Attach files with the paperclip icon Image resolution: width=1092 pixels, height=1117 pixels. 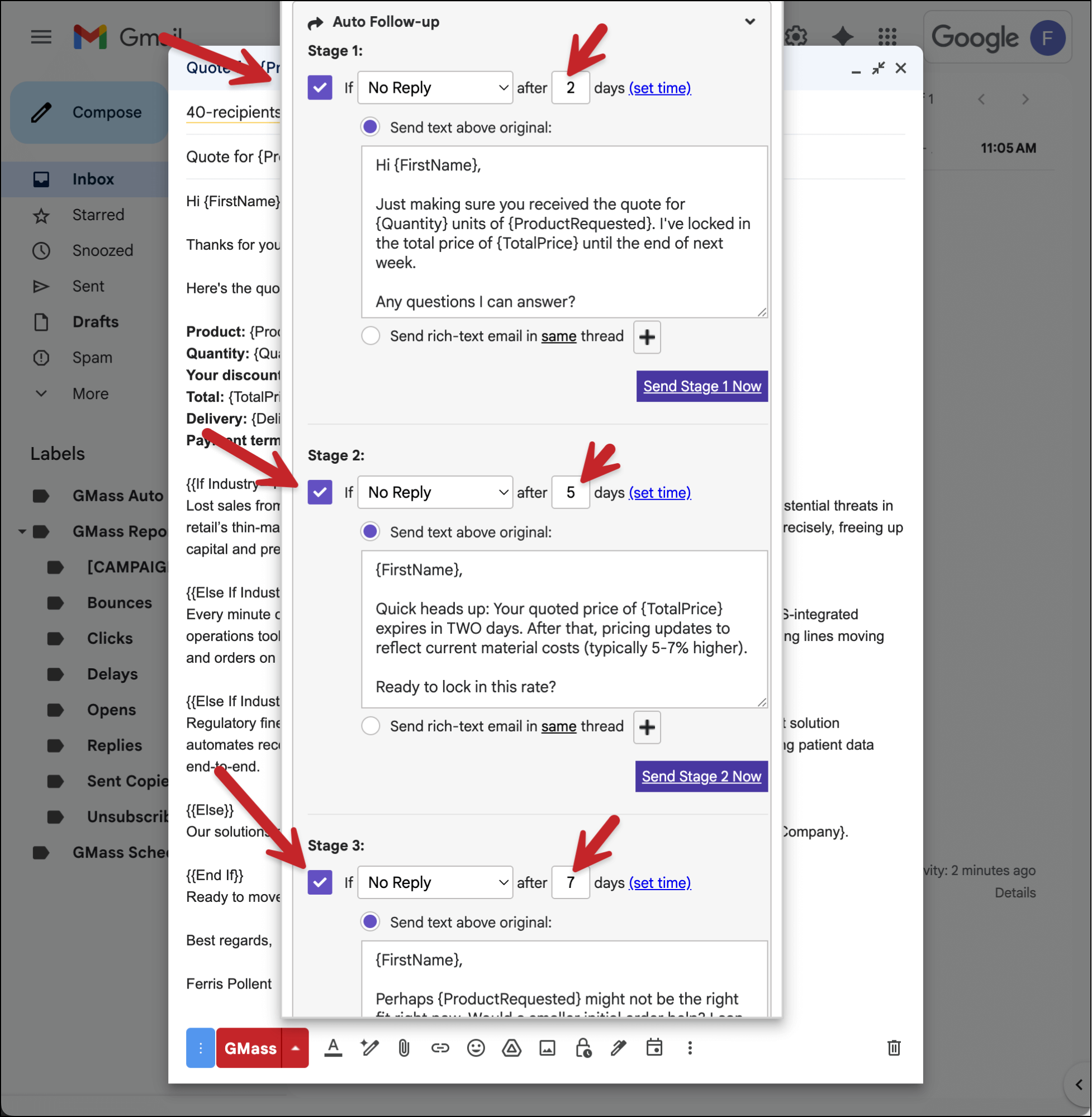405,1048
